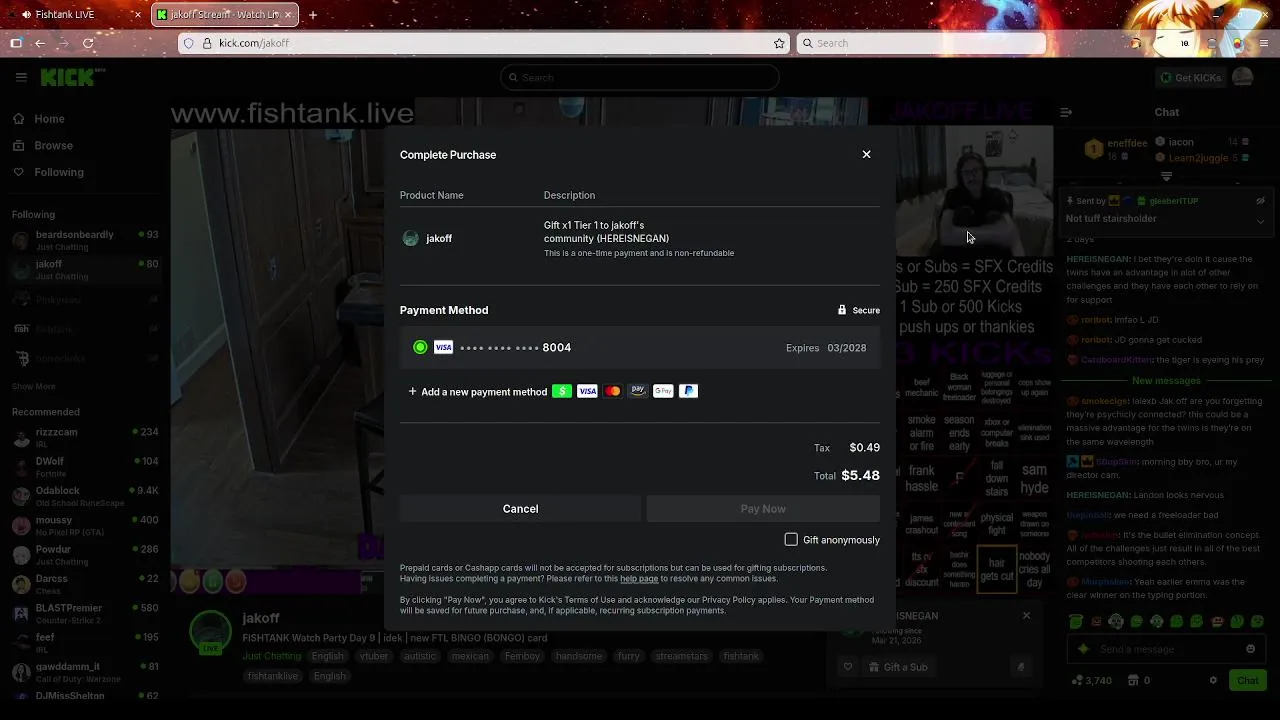
Task: Open the user profile avatar menu
Action: 1243,77
